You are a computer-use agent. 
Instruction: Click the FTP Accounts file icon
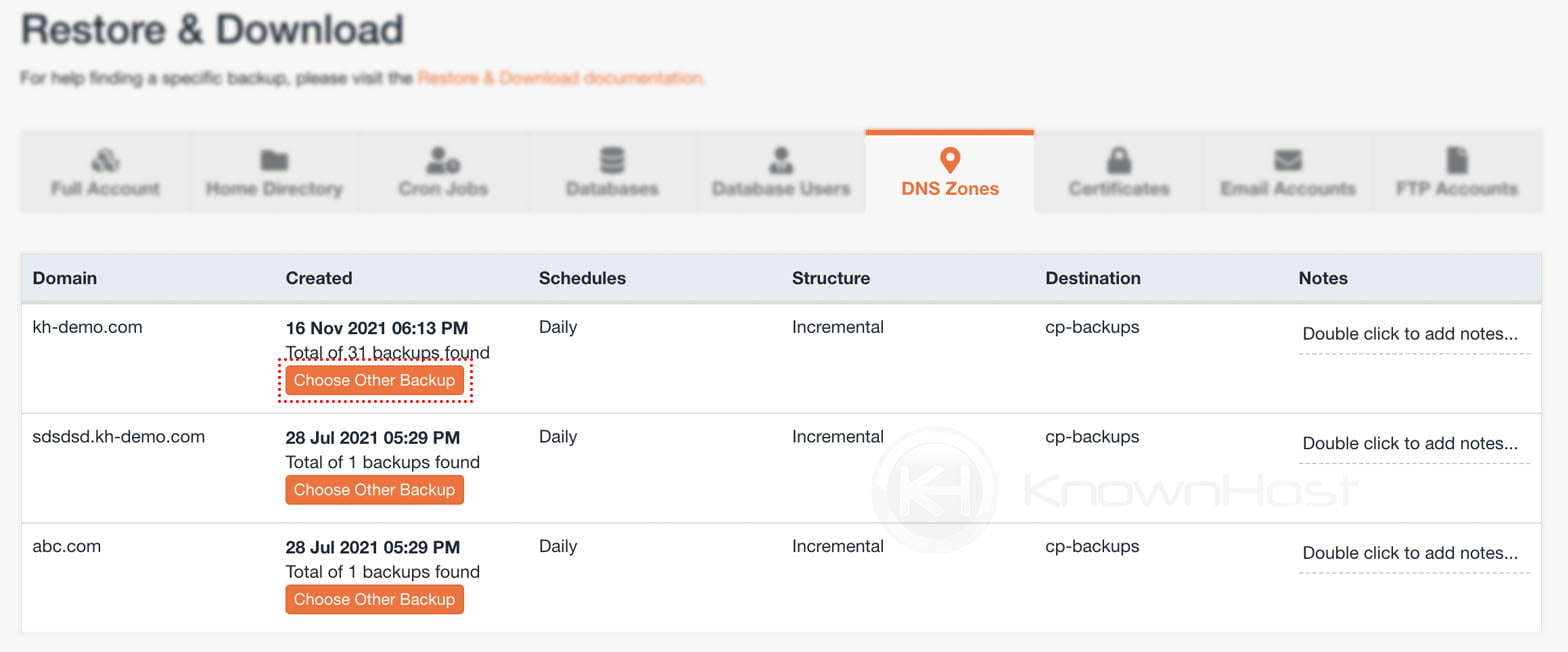1457,159
